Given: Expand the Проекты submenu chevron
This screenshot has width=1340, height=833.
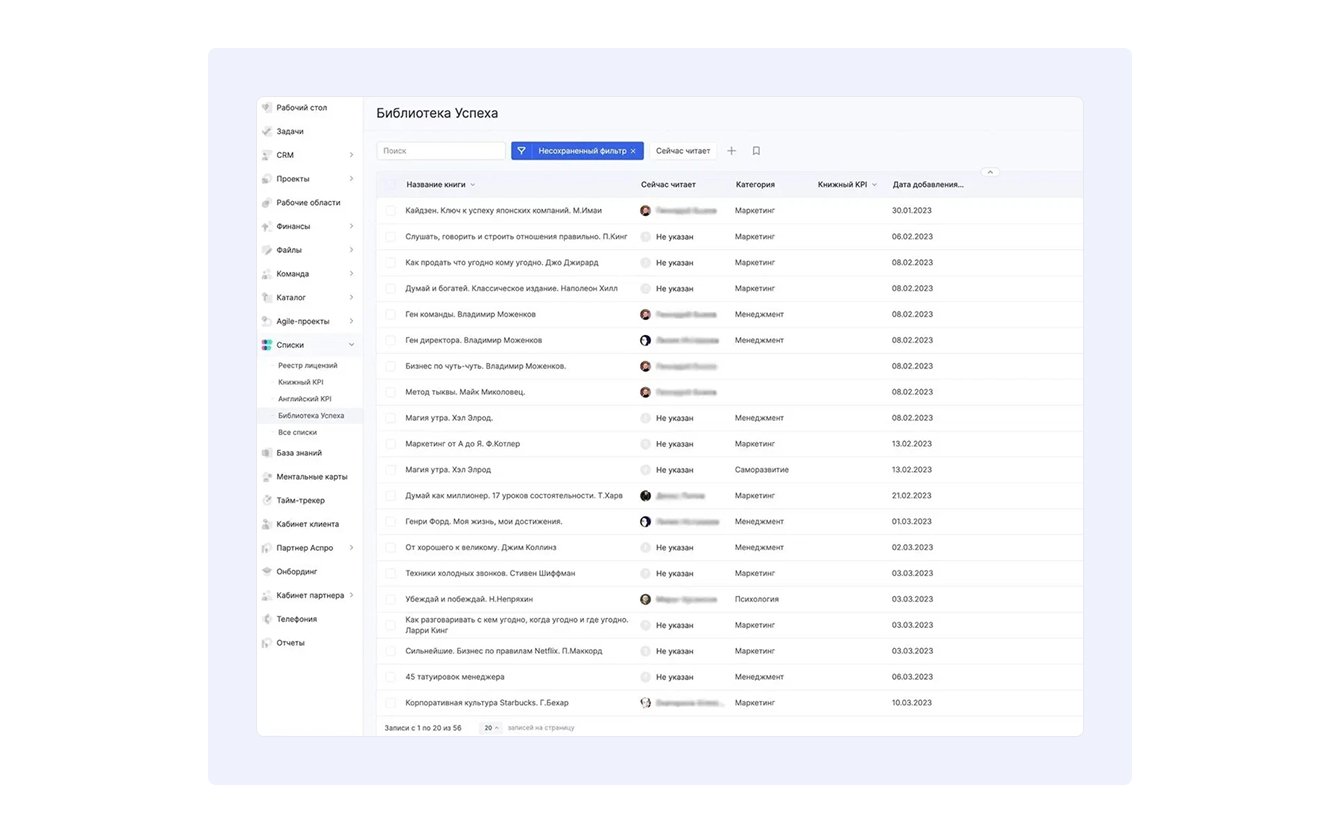Looking at the screenshot, I should click(x=351, y=179).
